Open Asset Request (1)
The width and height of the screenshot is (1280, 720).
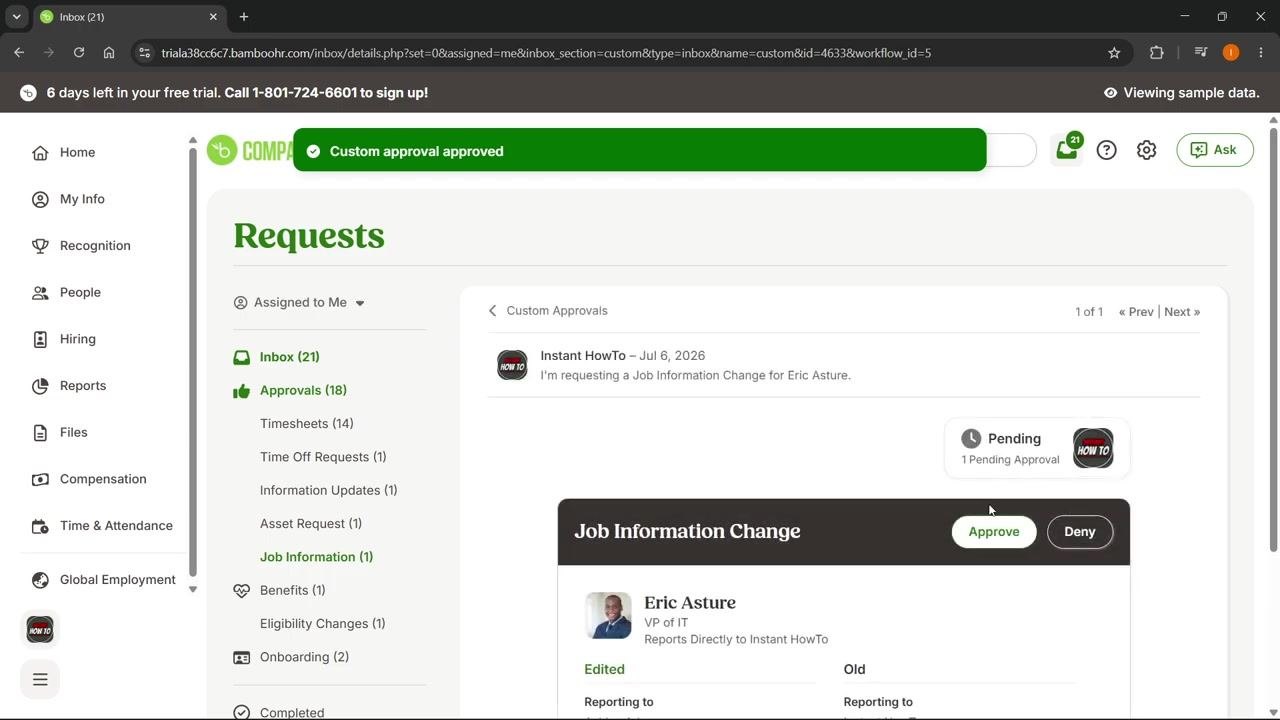tap(311, 524)
